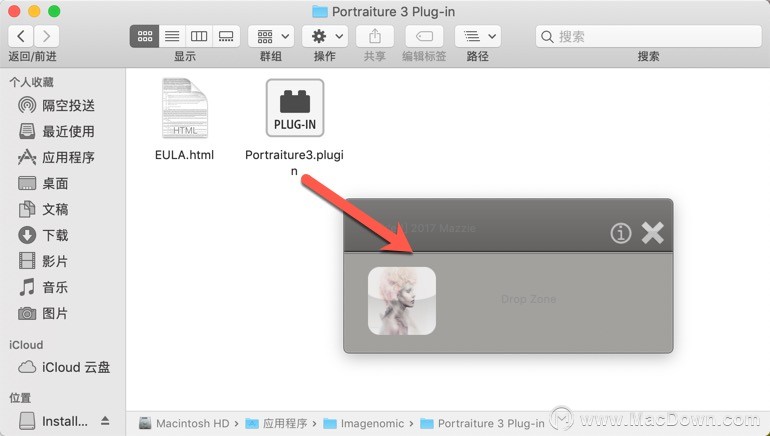The height and width of the screenshot is (436, 770).
Task: Close the Drop Zone window
Action: point(653,233)
